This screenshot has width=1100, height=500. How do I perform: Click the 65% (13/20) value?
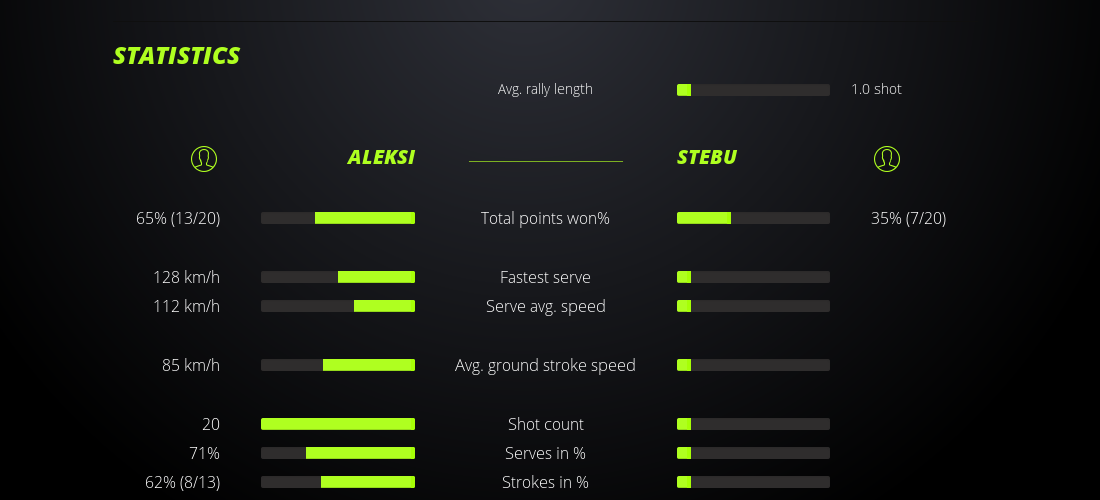point(178,218)
